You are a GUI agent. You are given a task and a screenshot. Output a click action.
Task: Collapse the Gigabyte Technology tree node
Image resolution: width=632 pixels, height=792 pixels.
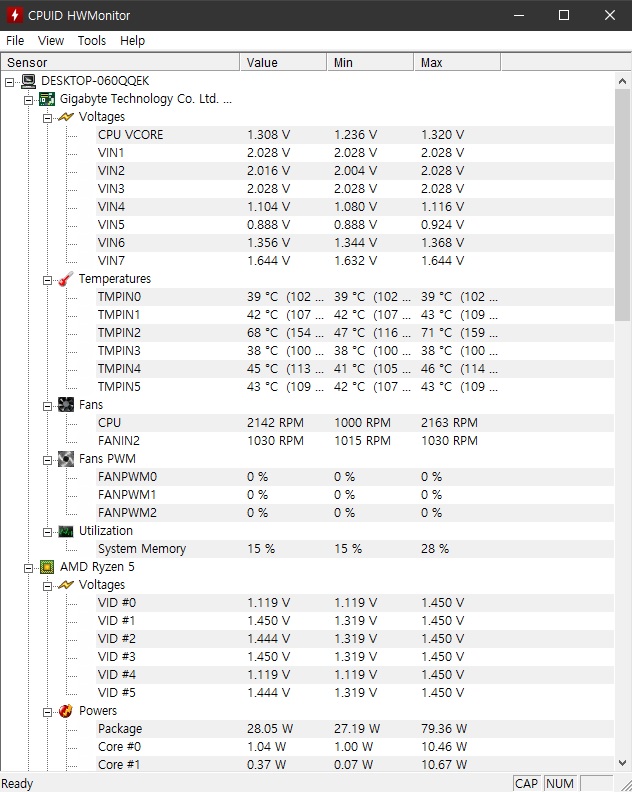[x=29, y=99]
